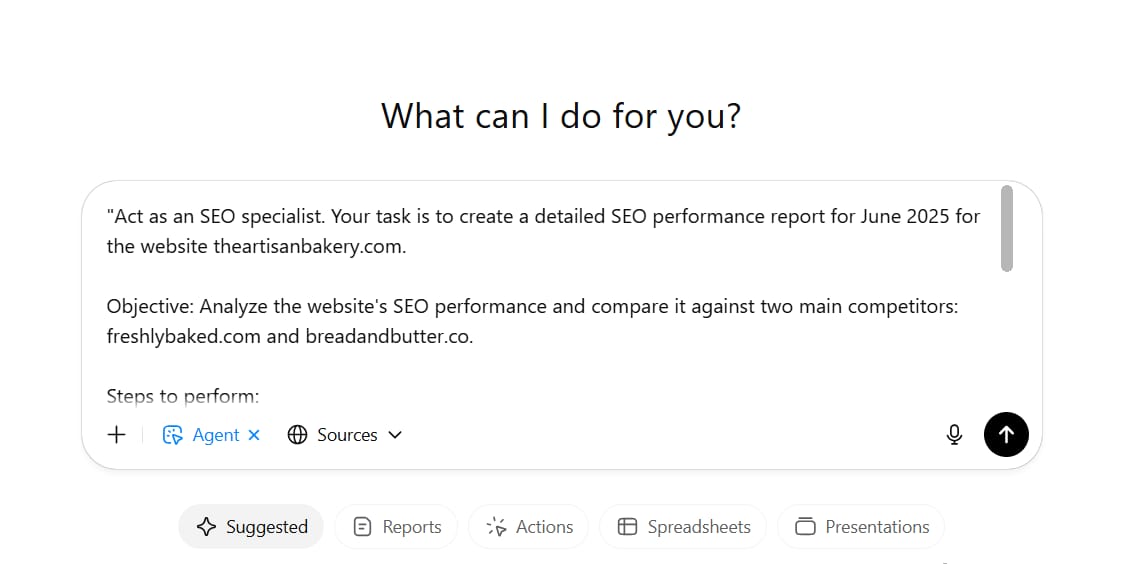Click the slides icon in Presentations
1140x564 pixels.
pyautogui.click(x=805, y=527)
